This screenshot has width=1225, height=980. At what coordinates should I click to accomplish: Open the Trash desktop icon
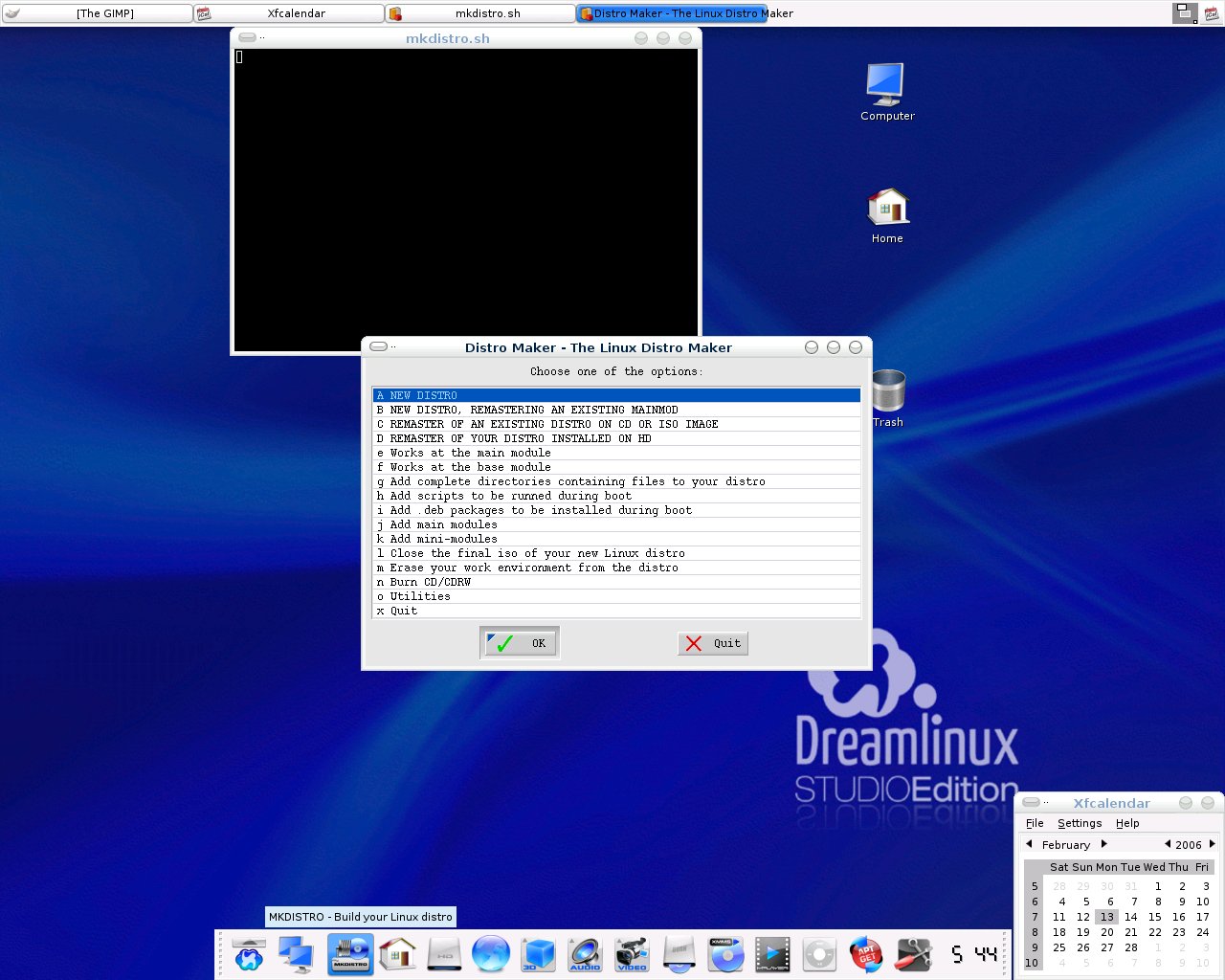[x=888, y=398]
